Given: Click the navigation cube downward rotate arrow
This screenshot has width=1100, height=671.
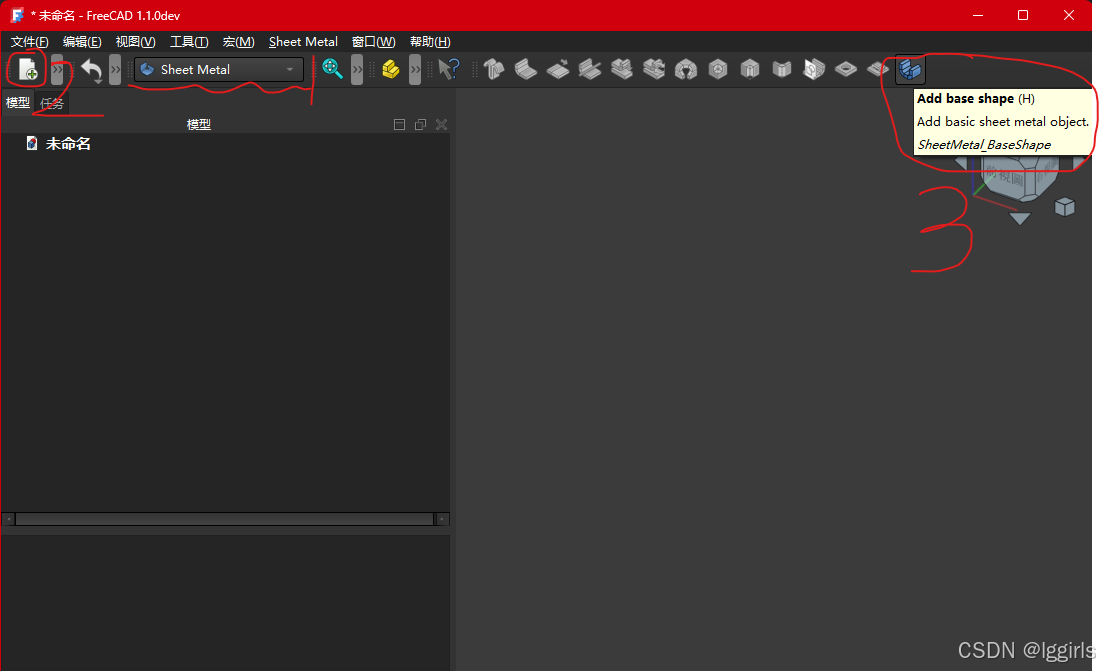Looking at the screenshot, I should pos(1019,218).
